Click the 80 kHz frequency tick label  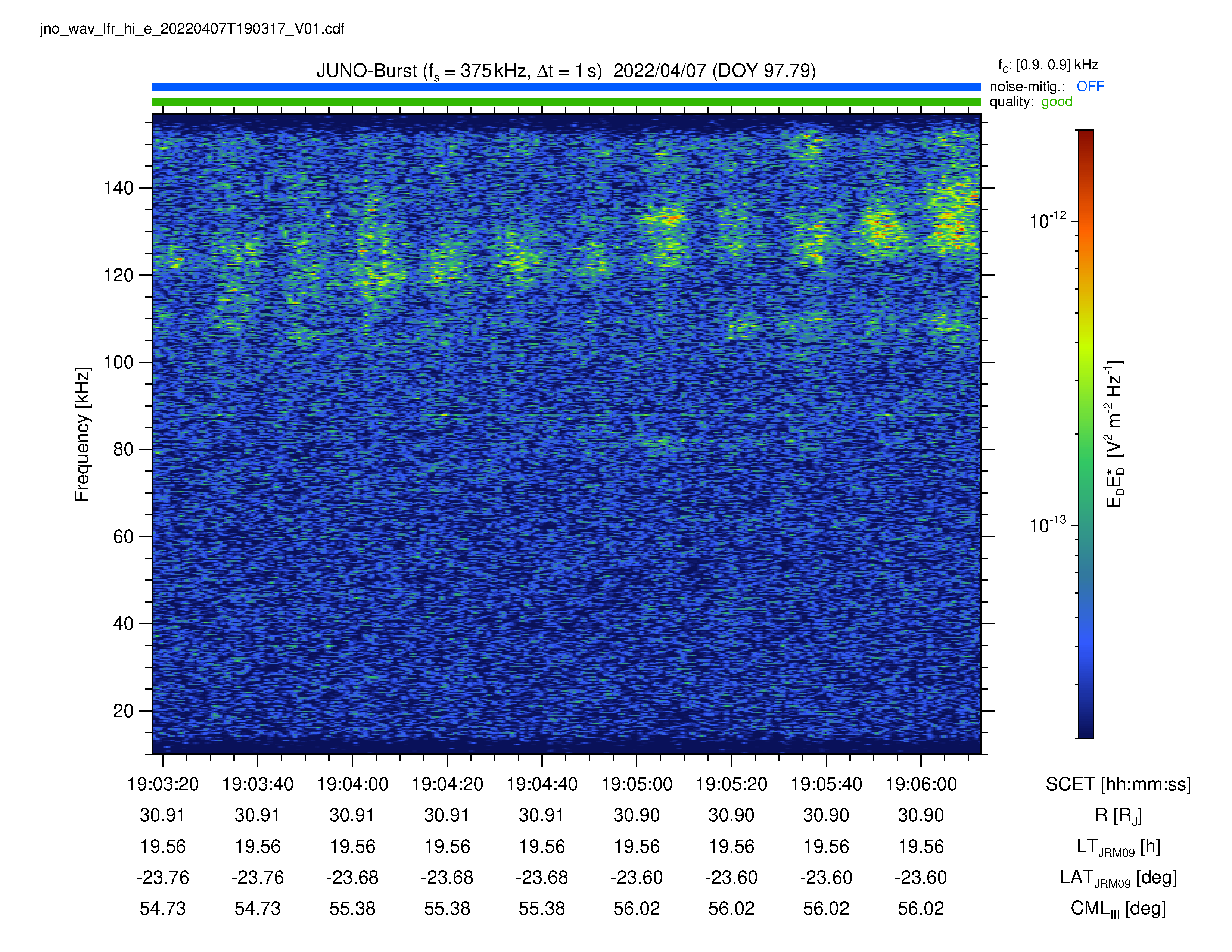123,449
